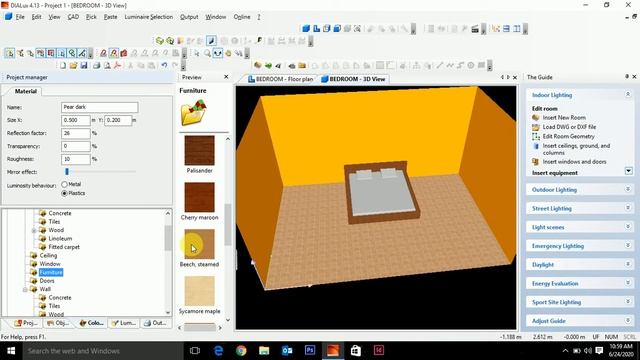Select the magnifying glass zoom tool
Viewport: 640px width, 360px height.
[207, 53]
